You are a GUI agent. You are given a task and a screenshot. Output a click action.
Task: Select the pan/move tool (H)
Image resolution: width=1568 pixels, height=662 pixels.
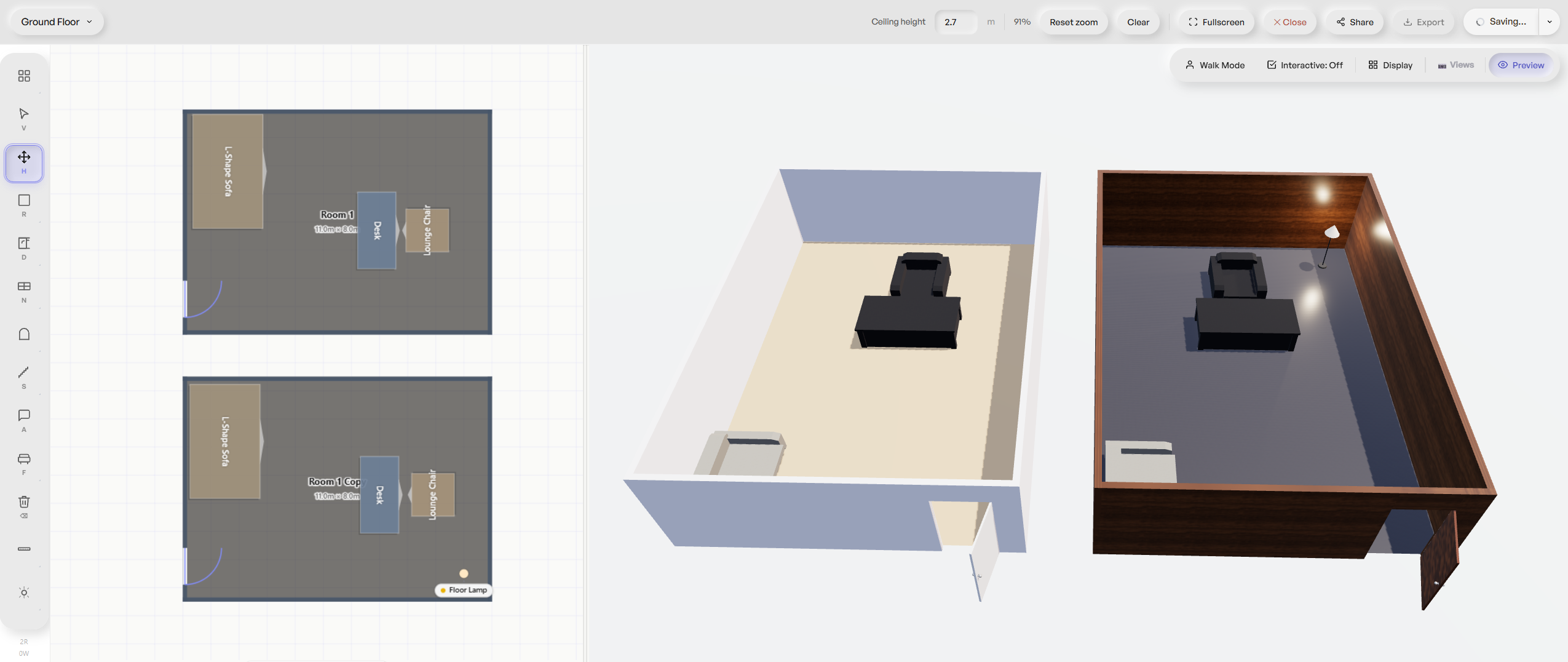tap(24, 163)
